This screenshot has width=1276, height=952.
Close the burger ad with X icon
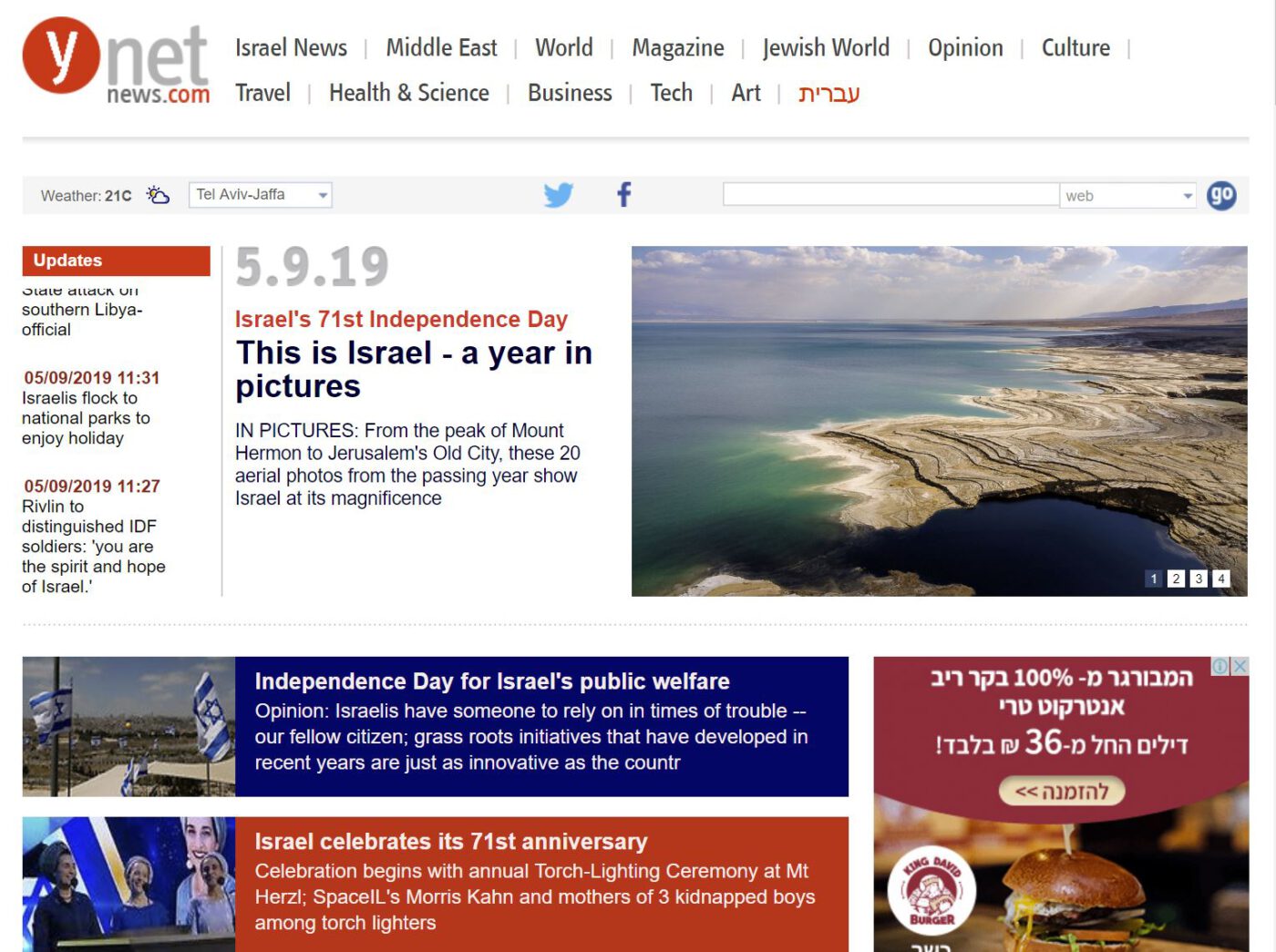tap(1240, 666)
